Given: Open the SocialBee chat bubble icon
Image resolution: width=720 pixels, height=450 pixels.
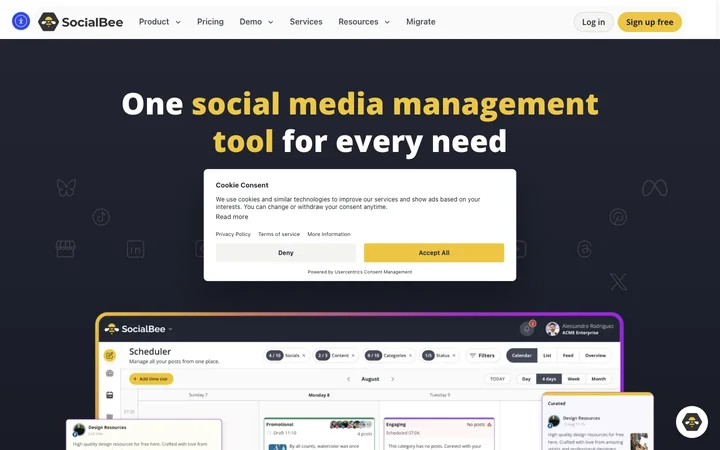Looking at the screenshot, I should pyautogui.click(x=692, y=422).
